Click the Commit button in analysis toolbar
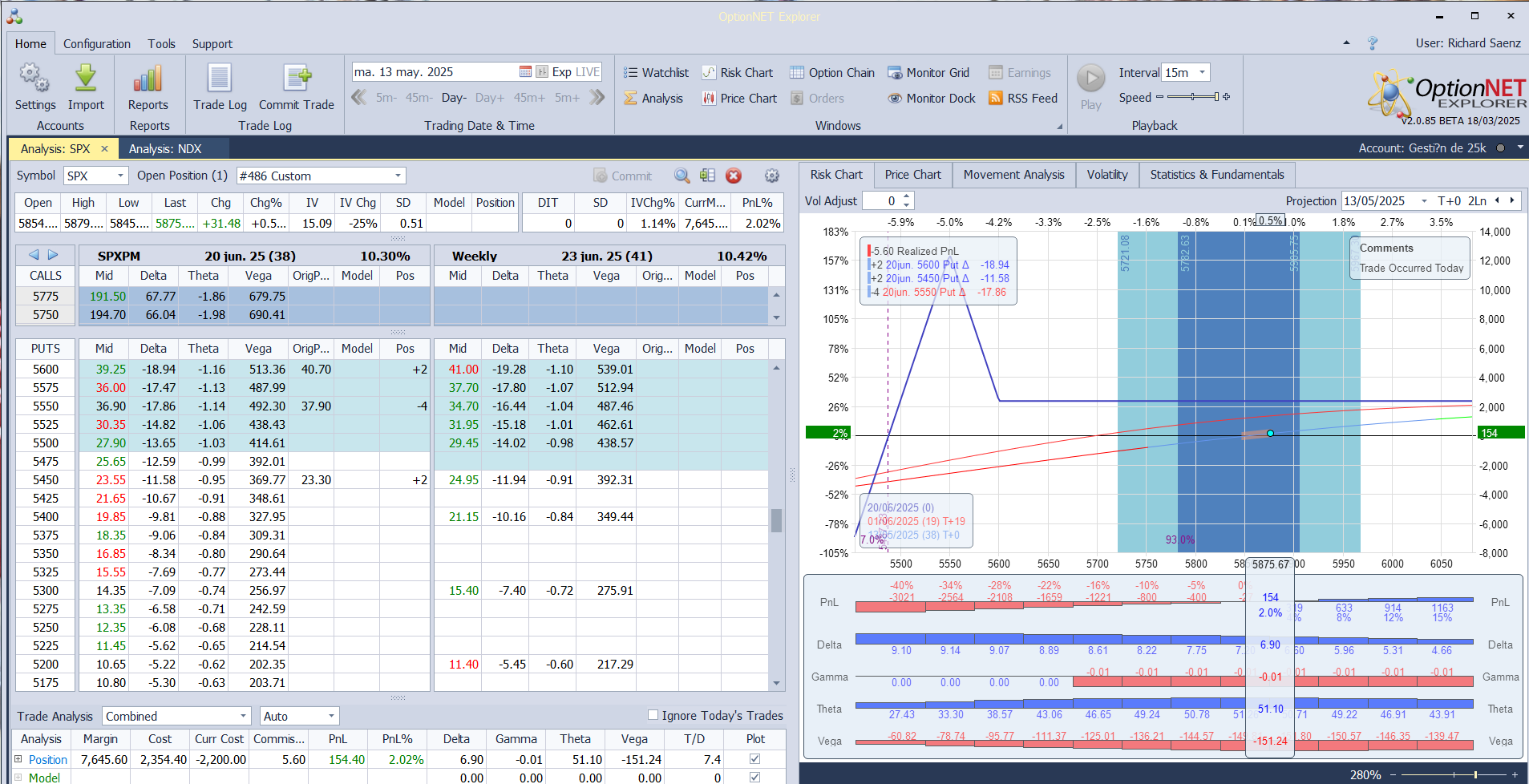Image resolution: width=1529 pixels, height=784 pixels. point(623,176)
